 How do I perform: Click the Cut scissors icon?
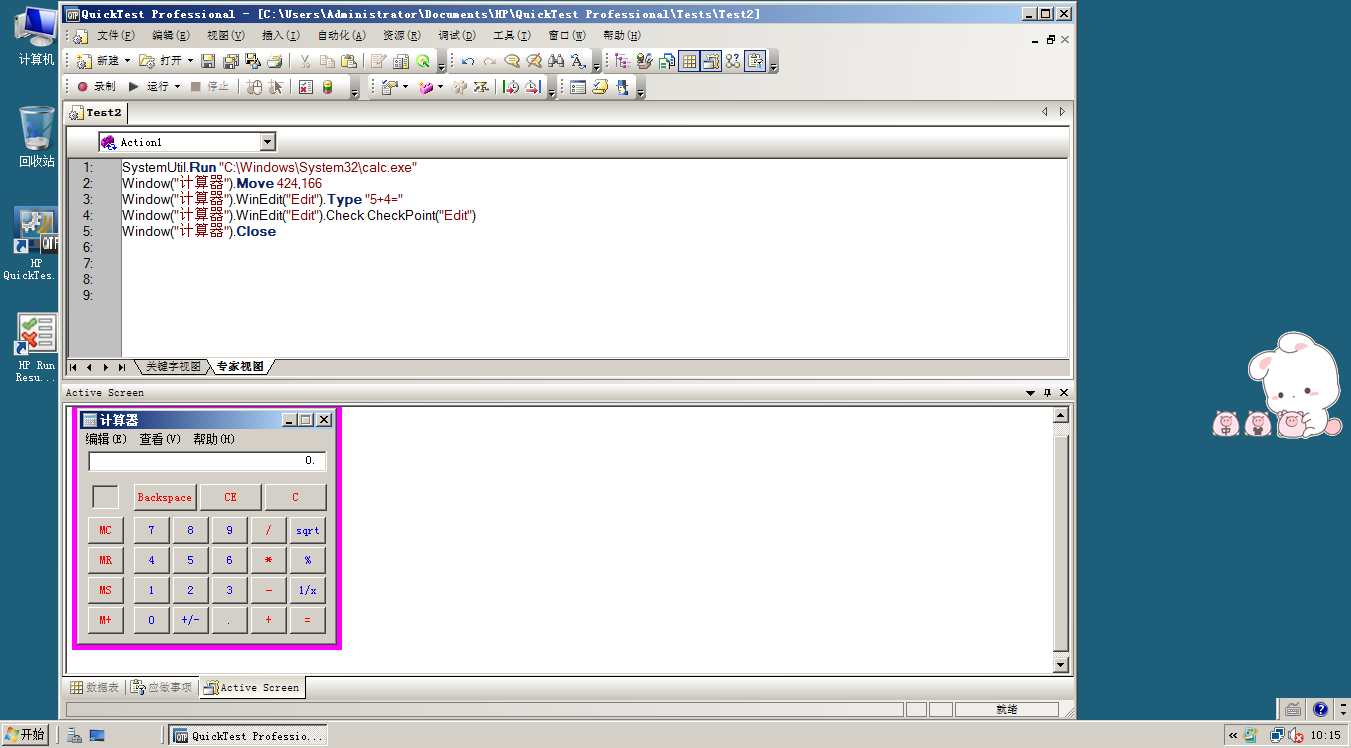tap(305, 61)
